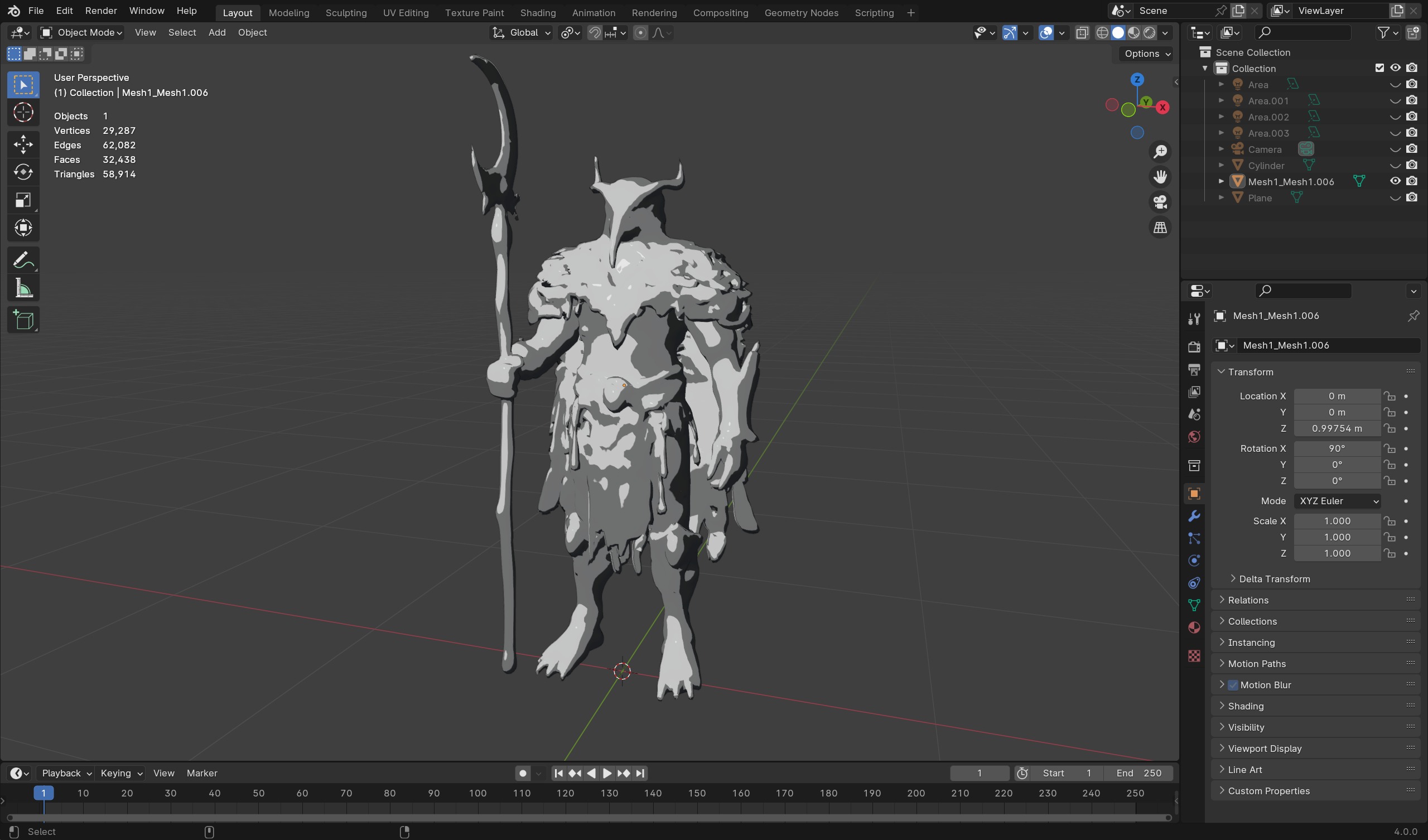Viewport: 1428px width, 840px height.
Task: Switch to the Geometry Nodes workspace tab
Action: pyautogui.click(x=801, y=12)
